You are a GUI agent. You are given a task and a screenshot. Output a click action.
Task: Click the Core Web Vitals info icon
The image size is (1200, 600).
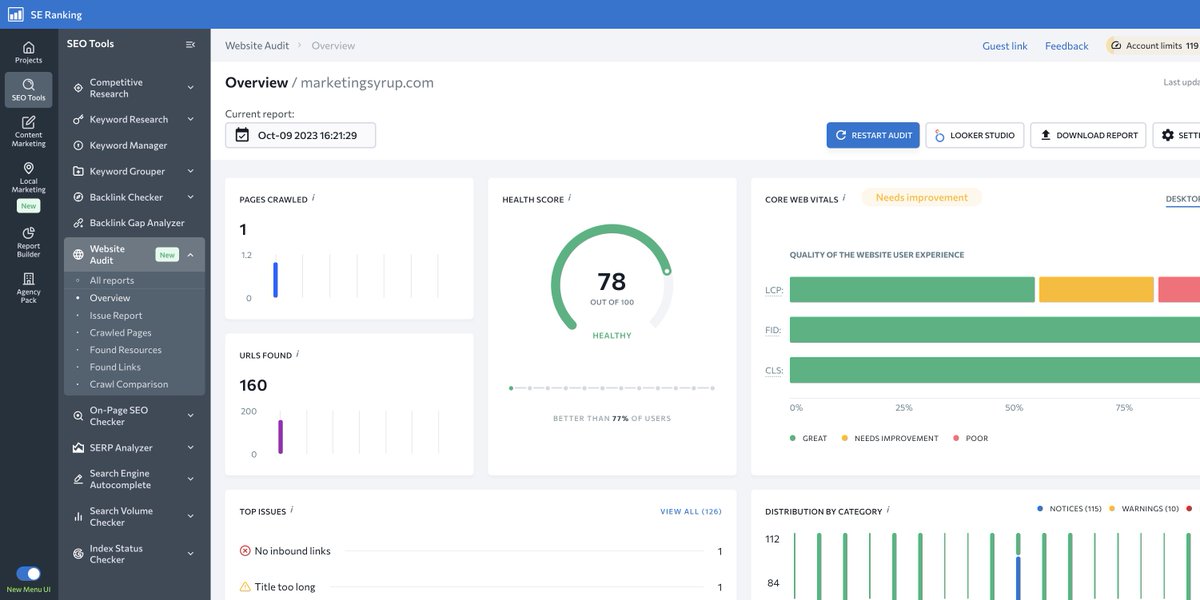click(x=844, y=198)
